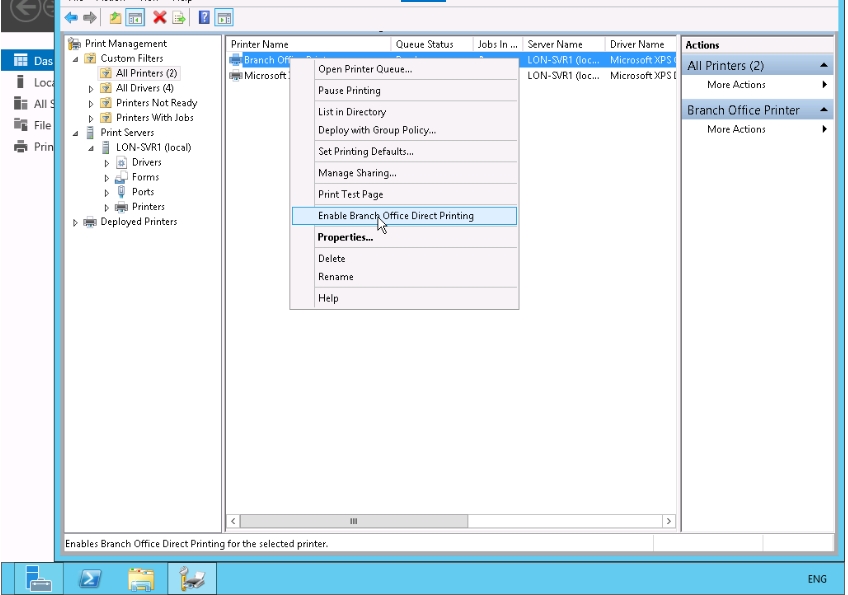Choose Enable Branch Office Direct Printing
This screenshot has width=848, height=595.
coord(395,216)
